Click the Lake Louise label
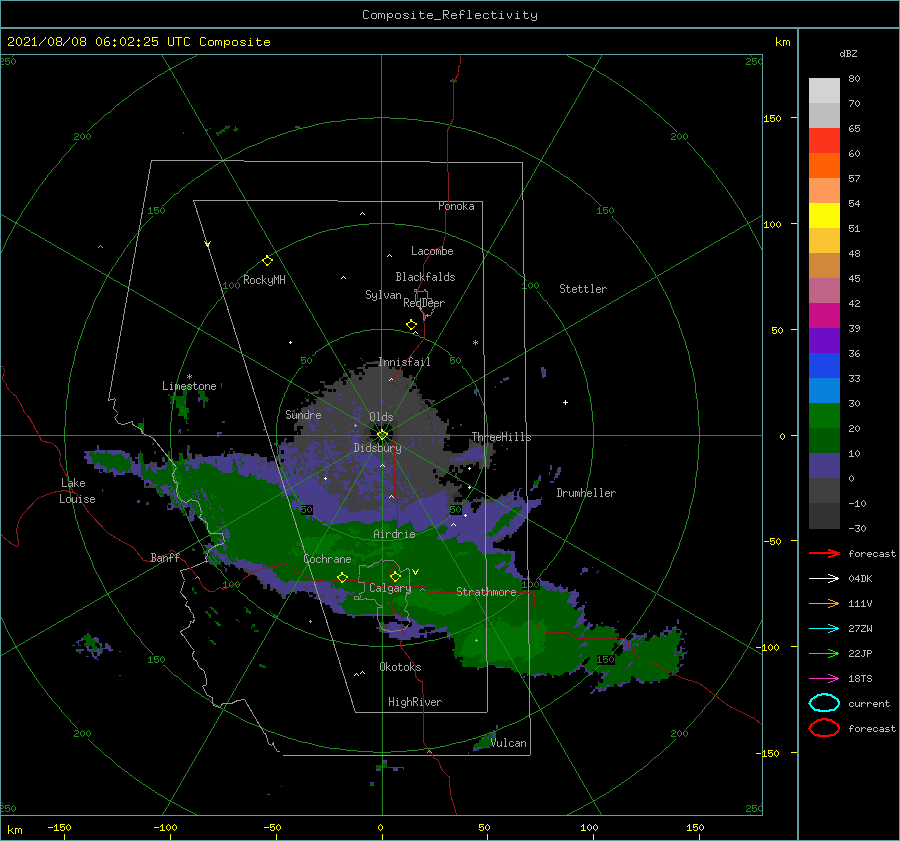Screen dimensions: 900x841 tap(77, 491)
